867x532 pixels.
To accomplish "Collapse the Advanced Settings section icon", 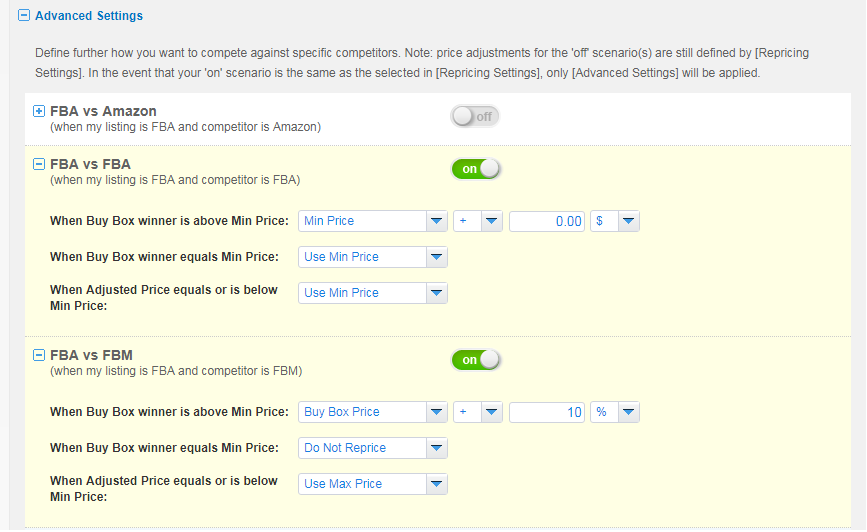I will point(24,15).
